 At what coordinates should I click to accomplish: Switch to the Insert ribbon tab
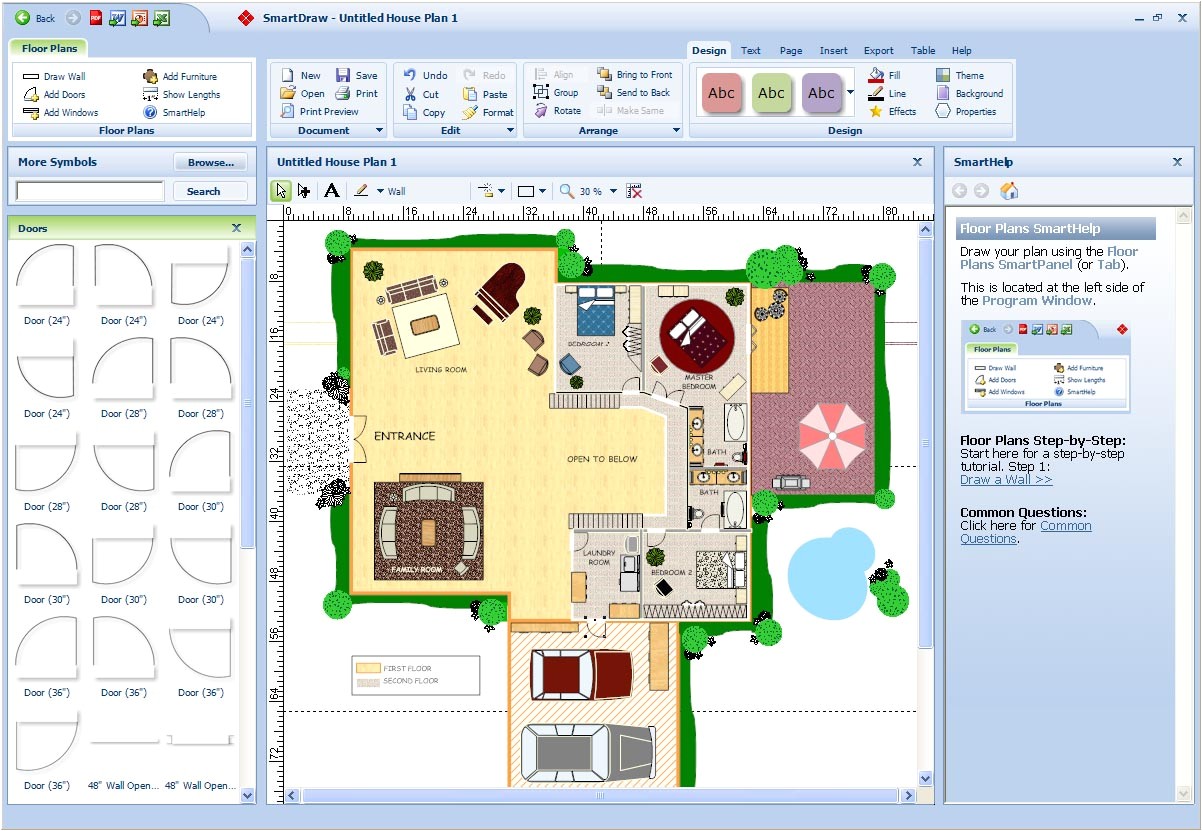[x=833, y=50]
